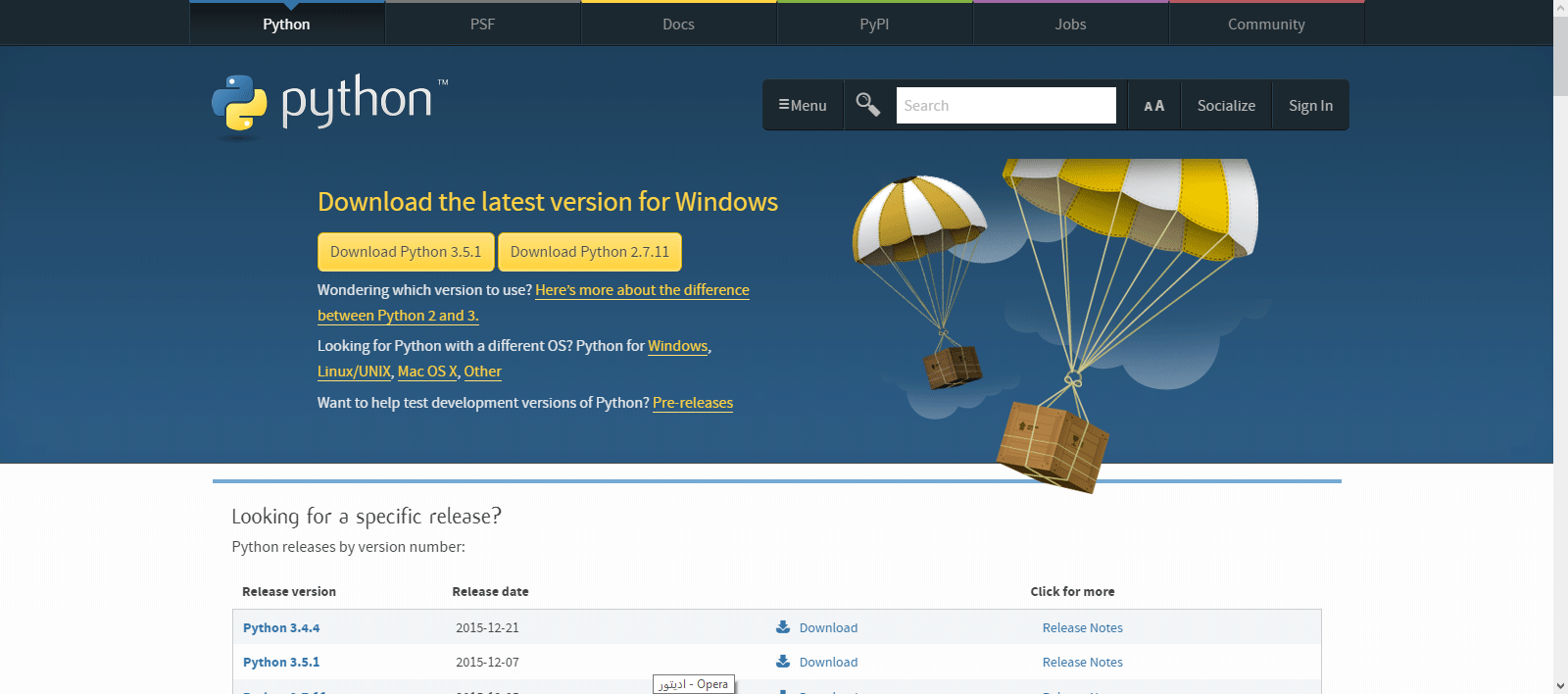
Task: Open the Pre-releases link
Action: (693, 403)
